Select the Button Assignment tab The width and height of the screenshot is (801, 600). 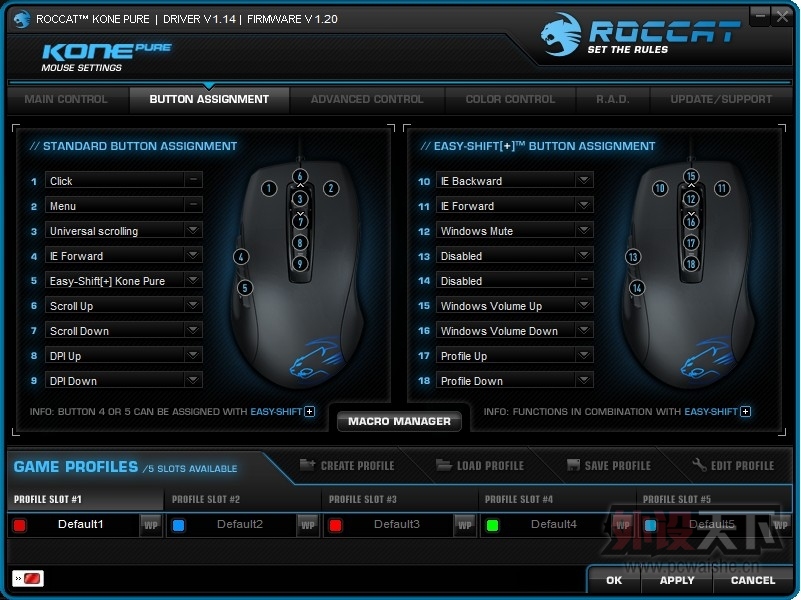click(x=209, y=100)
